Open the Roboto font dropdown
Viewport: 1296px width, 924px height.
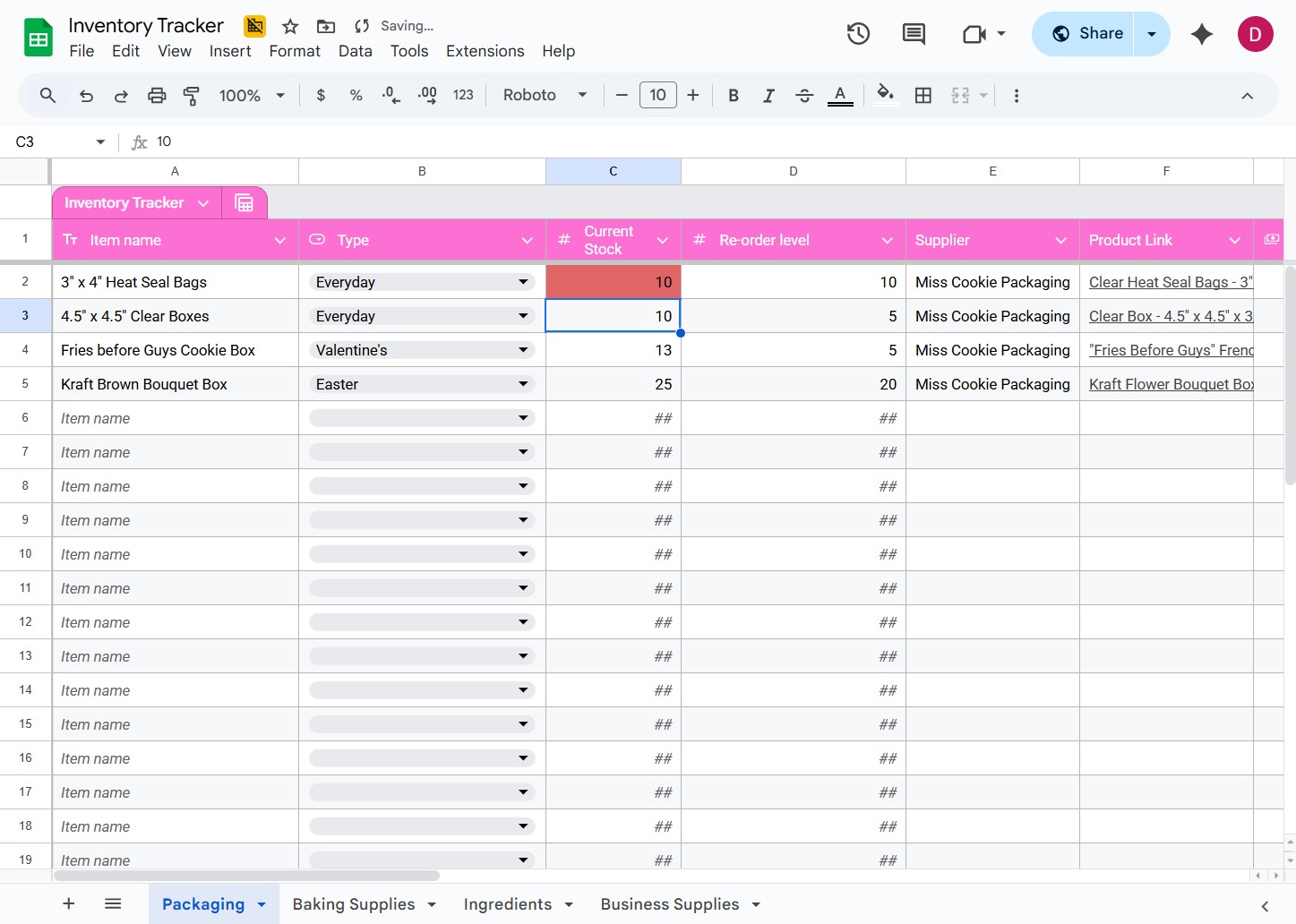tap(545, 96)
